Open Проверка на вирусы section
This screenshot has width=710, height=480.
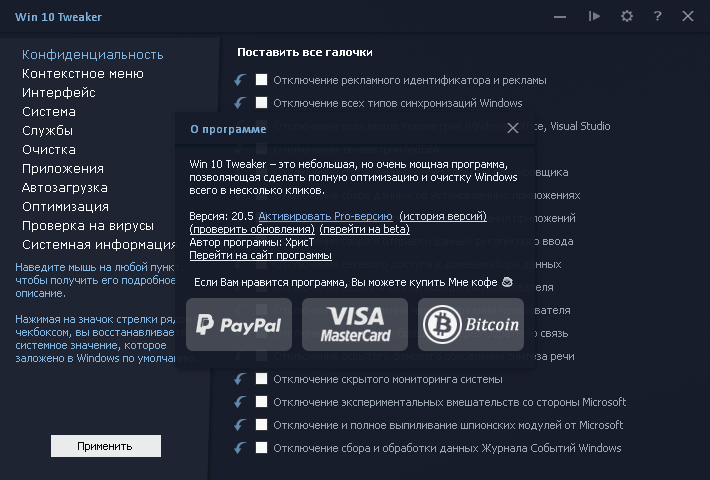pos(88,226)
